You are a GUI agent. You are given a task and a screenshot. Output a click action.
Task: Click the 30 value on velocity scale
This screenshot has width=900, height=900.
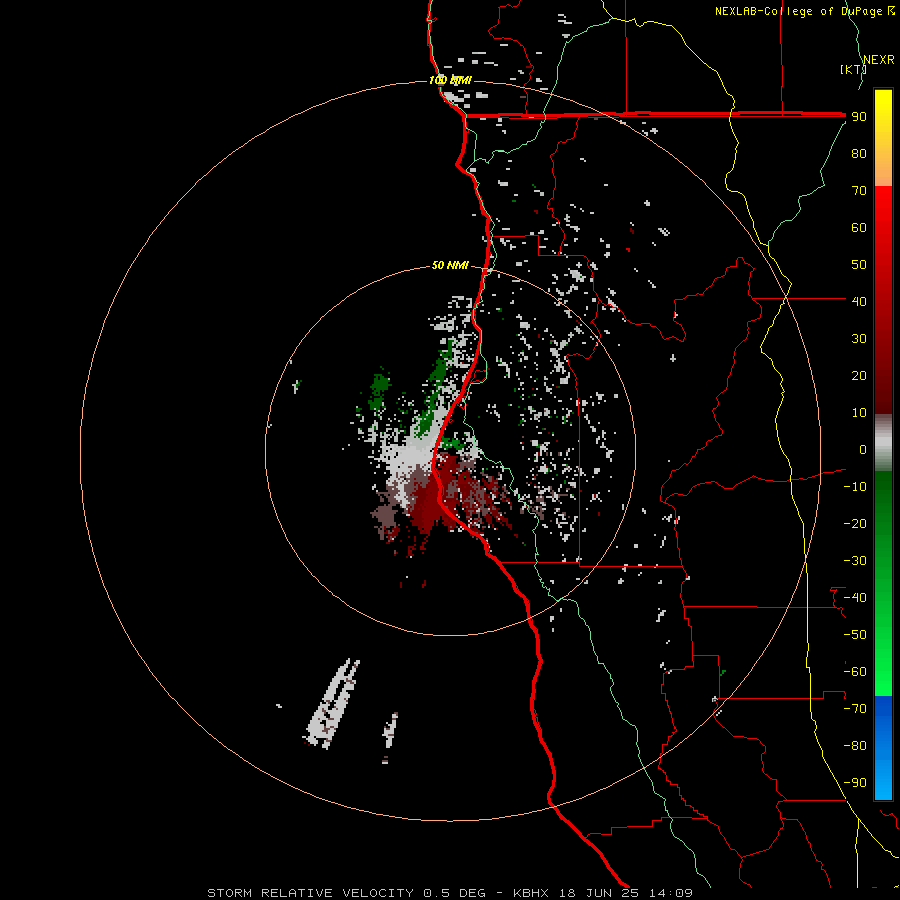point(859,339)
